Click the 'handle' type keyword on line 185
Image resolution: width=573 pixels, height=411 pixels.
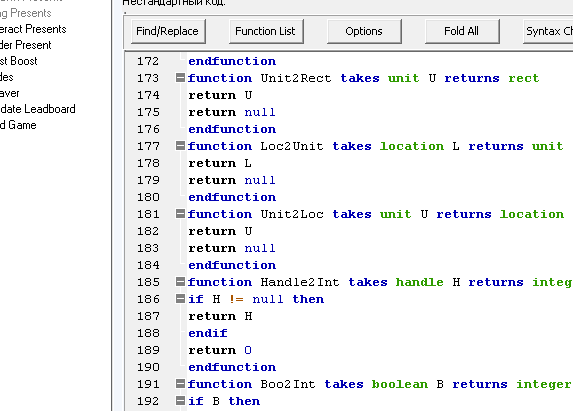pyautogui.click(x=420, y=282)
